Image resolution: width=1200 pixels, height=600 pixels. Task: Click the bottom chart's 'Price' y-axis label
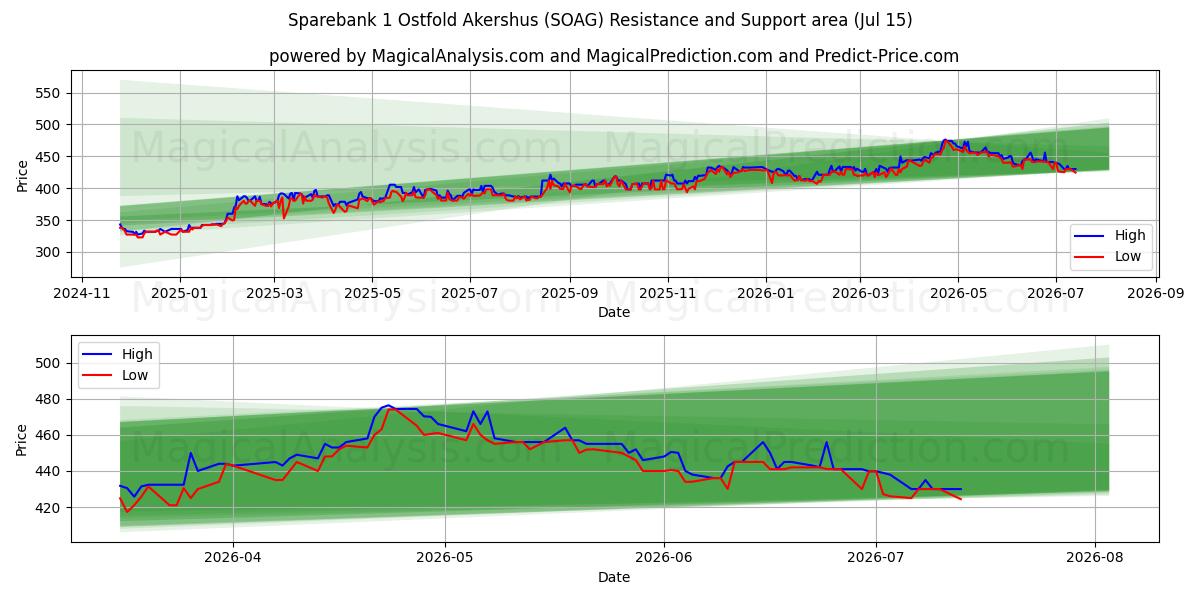click(23, 439)
